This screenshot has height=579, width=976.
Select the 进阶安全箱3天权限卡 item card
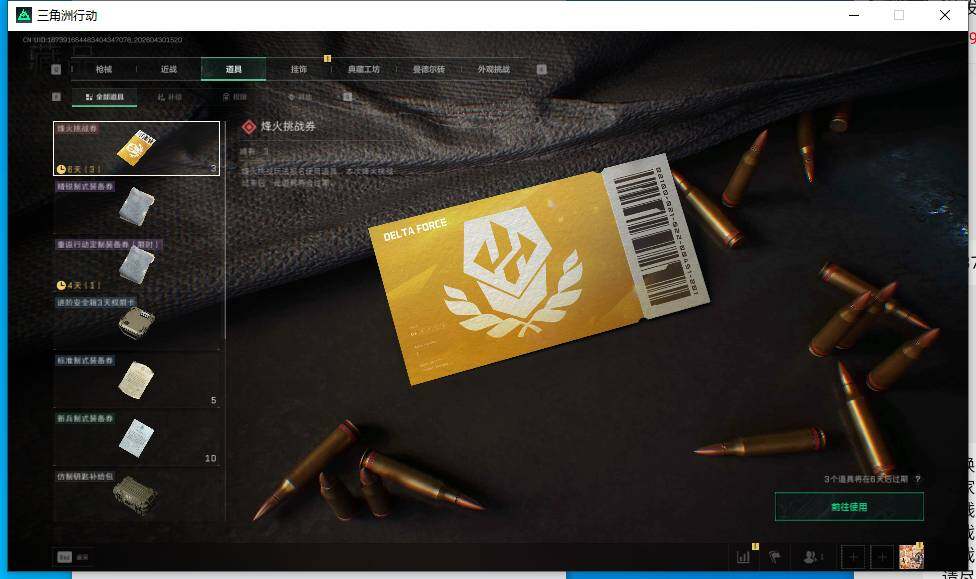coord(136,322)
